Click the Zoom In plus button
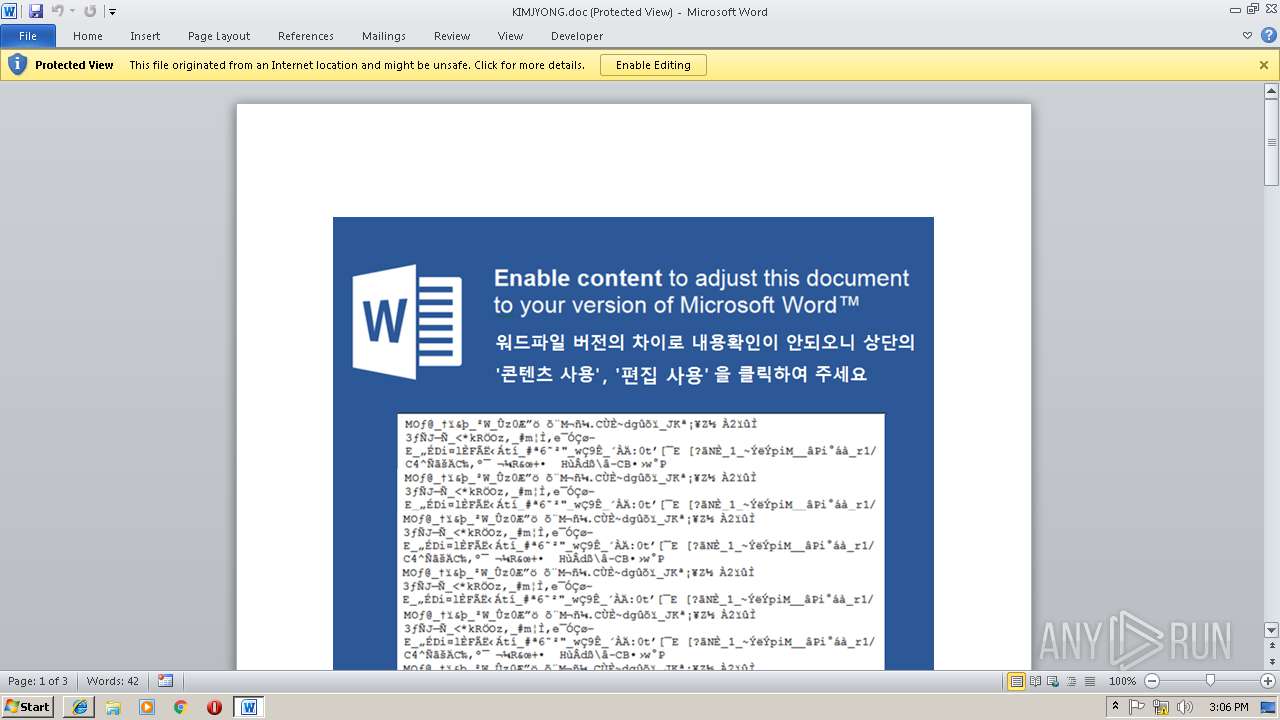This screenshot has width=1280, height=720. pyautogui.click(x=1268, y=681)
